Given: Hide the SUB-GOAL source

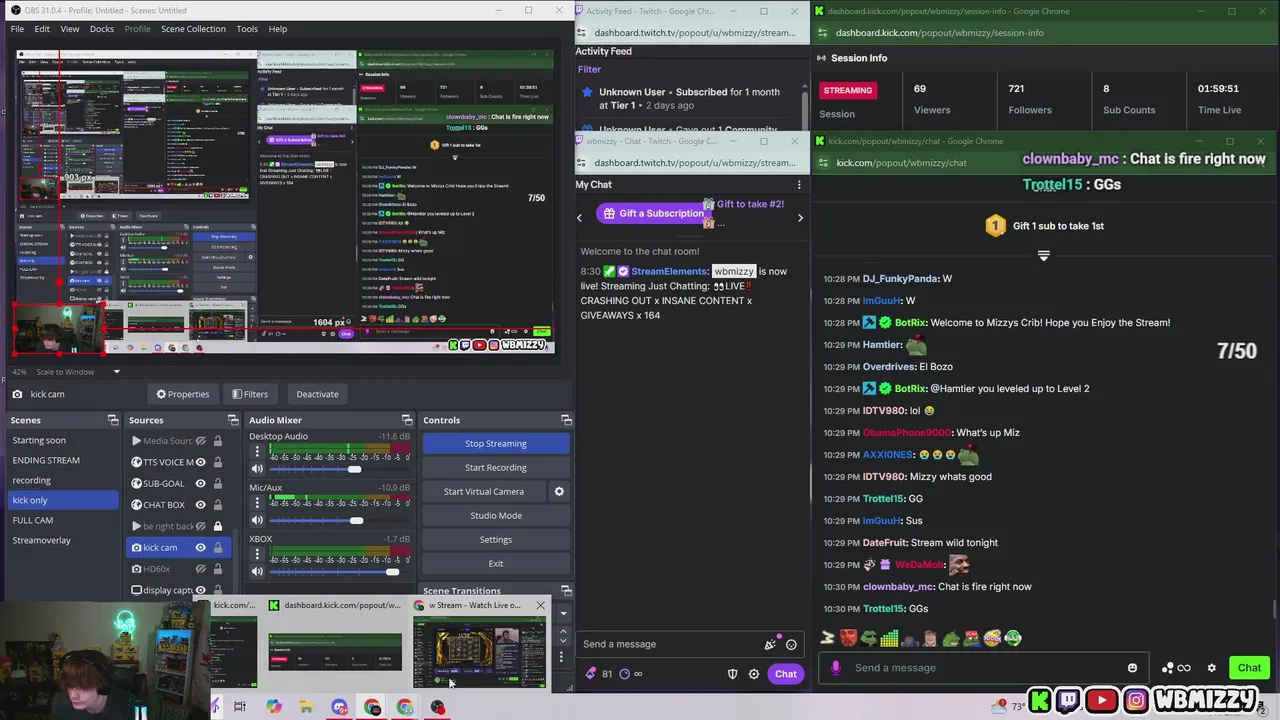Looking at the screenshot, I should tap(200, 484).
